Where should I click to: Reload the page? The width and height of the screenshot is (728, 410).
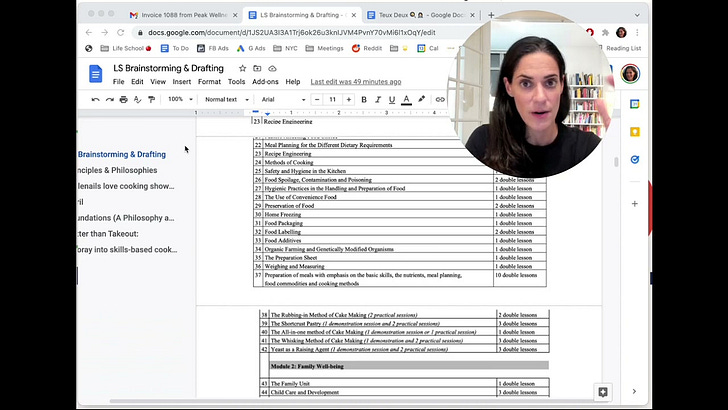click(121, 33)
